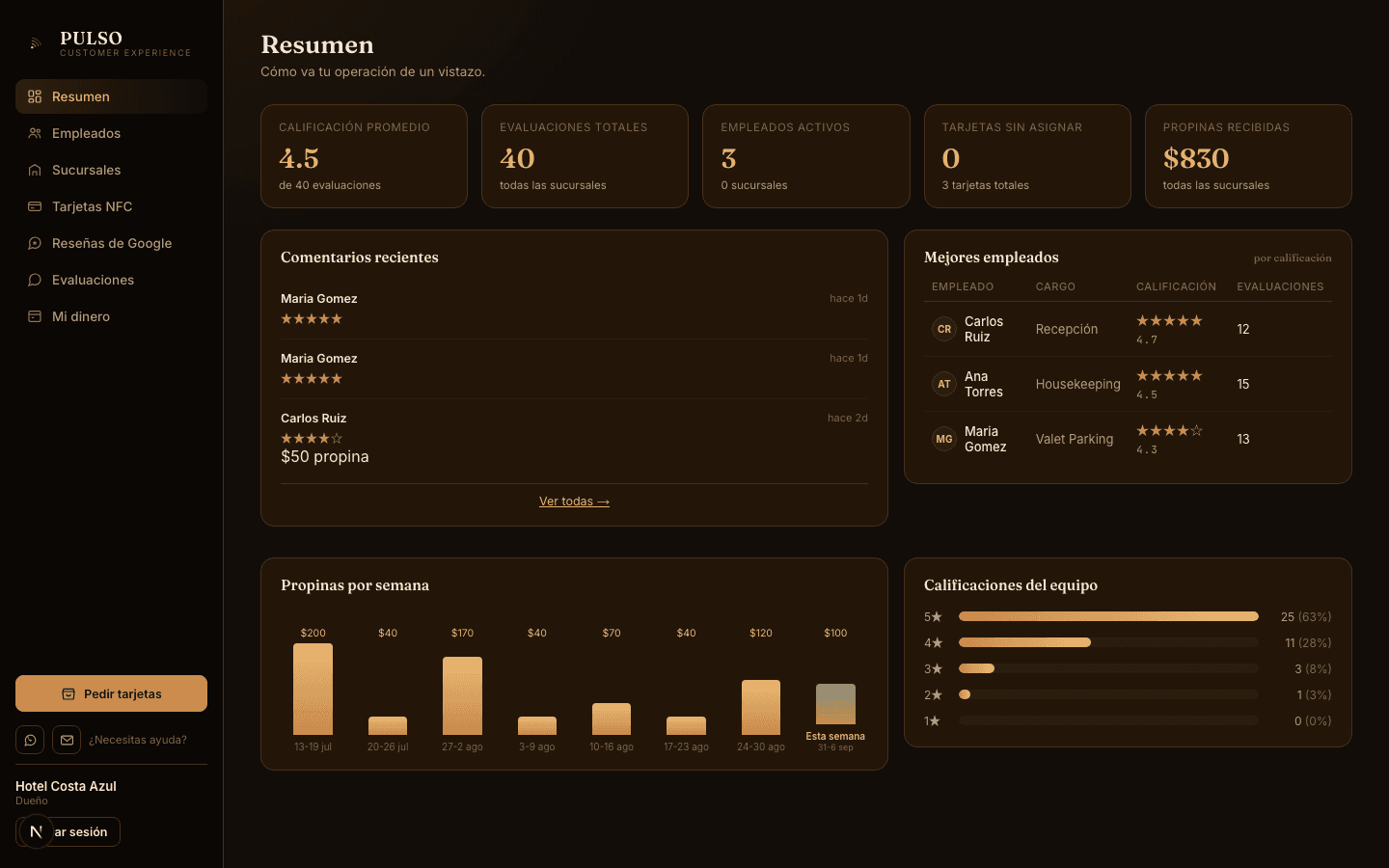Go to the Empleados section
Viewport: 1389px width, 868px height.
point(111,133)
